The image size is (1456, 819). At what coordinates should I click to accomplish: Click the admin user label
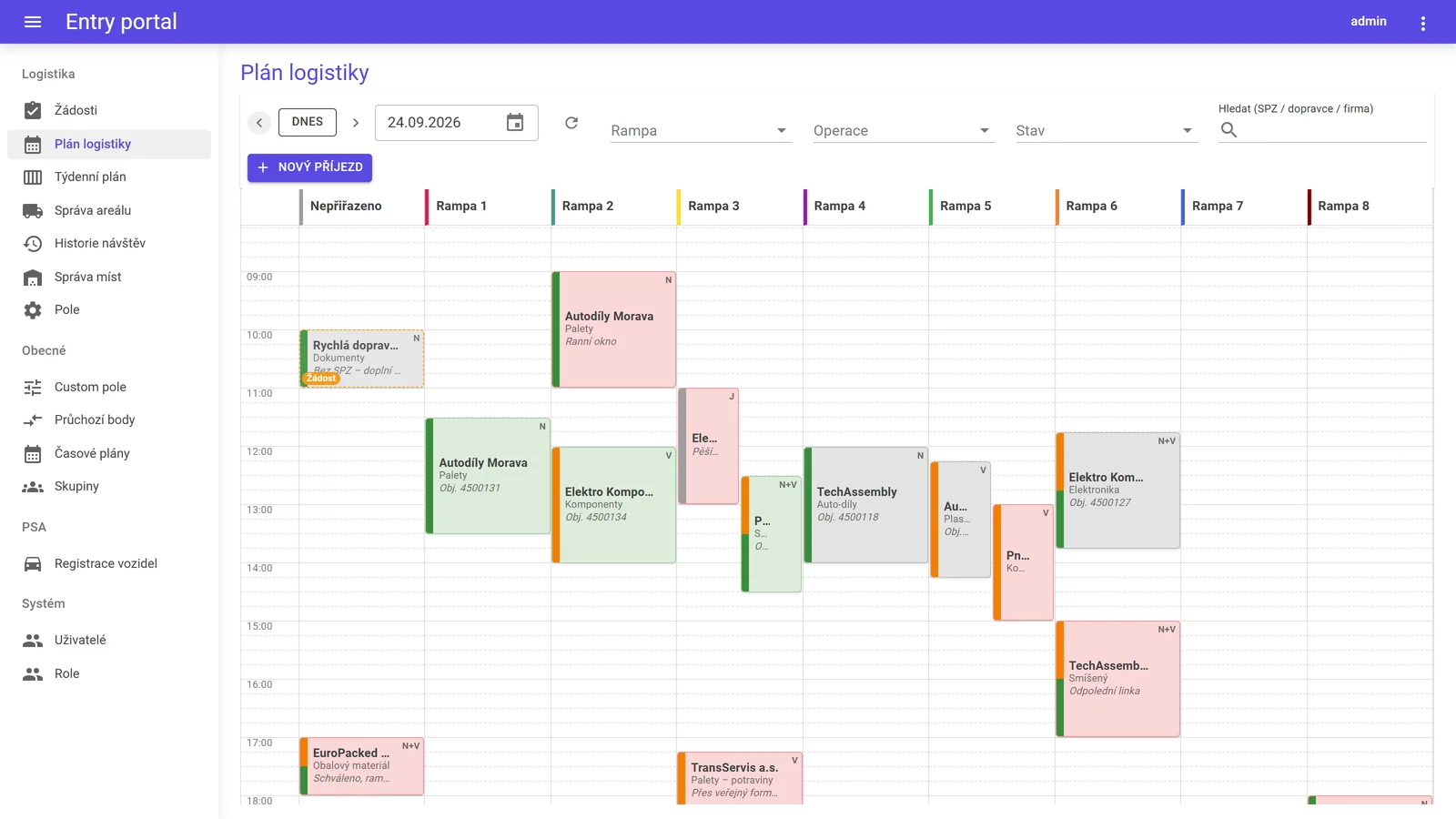(1369, 21)
